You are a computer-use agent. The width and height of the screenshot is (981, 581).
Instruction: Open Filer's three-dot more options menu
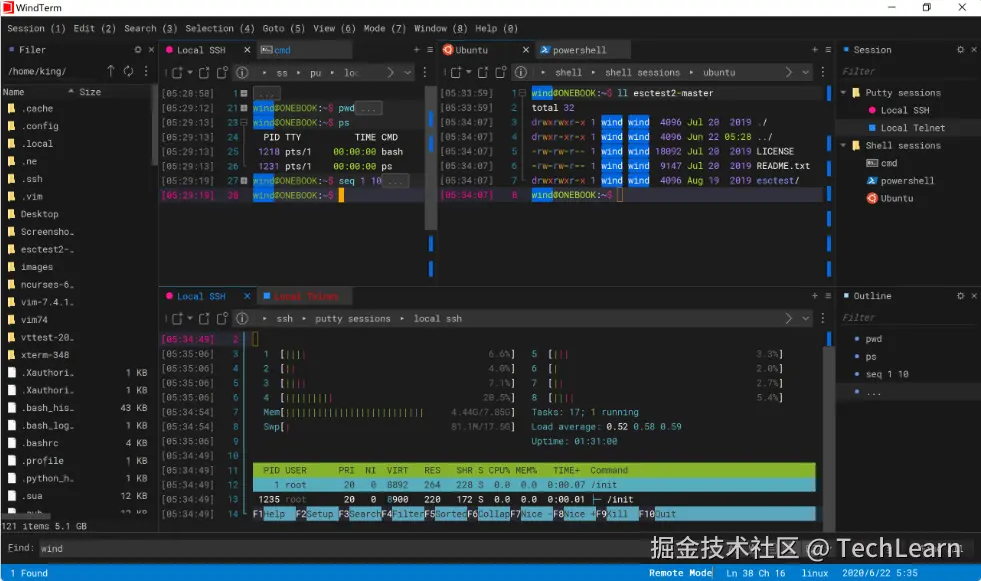pyautogui.click(x=146, y=71)
